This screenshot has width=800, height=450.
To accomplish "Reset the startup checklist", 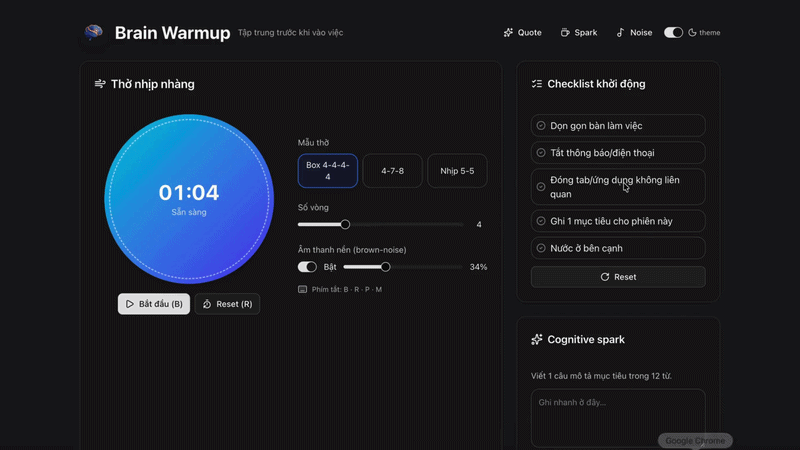I will 618,277.
